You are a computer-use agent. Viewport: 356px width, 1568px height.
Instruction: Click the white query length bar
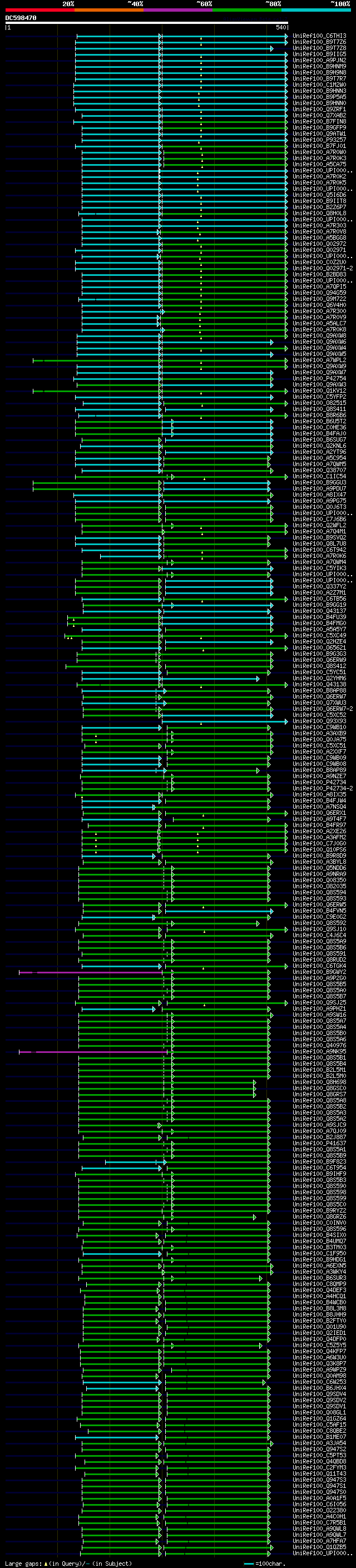tap(147, 23)
